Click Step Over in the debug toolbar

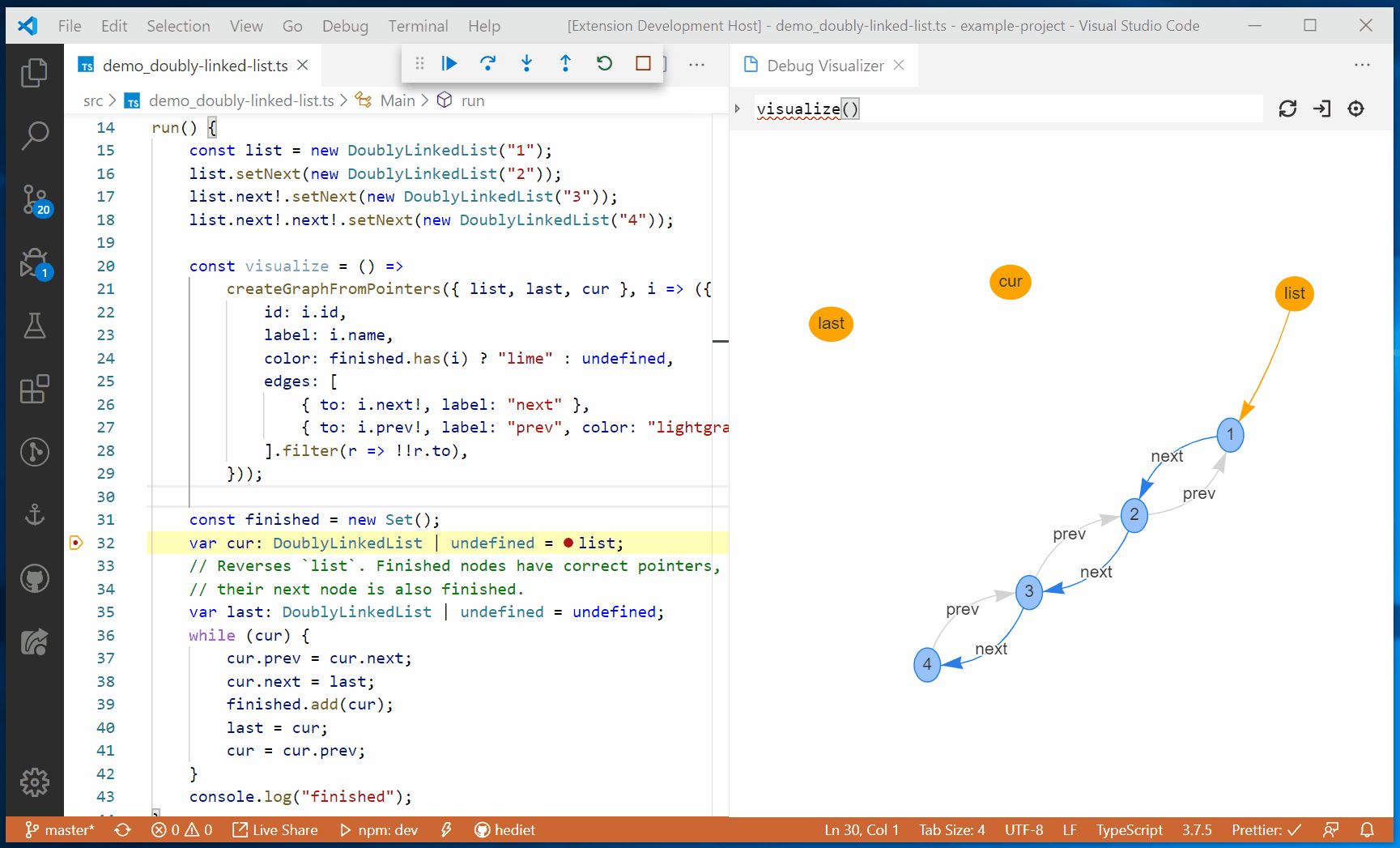pyautogui.click(x=487, y=63)
